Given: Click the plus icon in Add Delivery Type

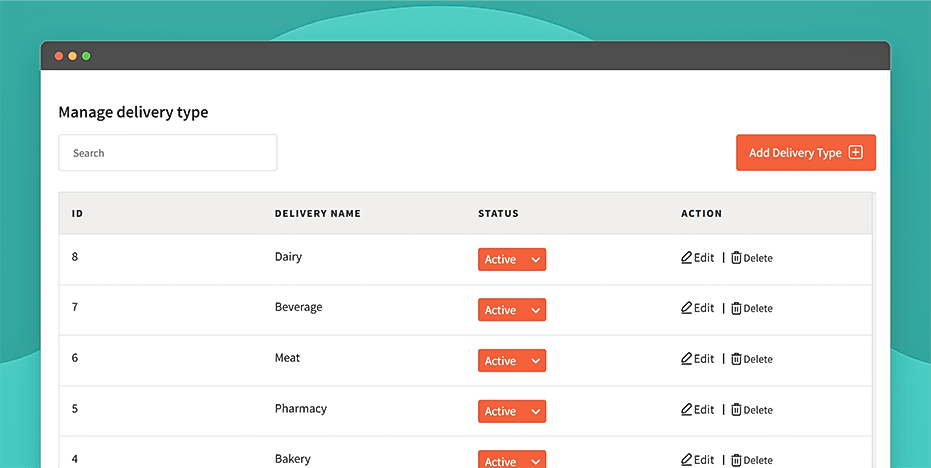Looking at the screenshot, I should tap(855, 153).
